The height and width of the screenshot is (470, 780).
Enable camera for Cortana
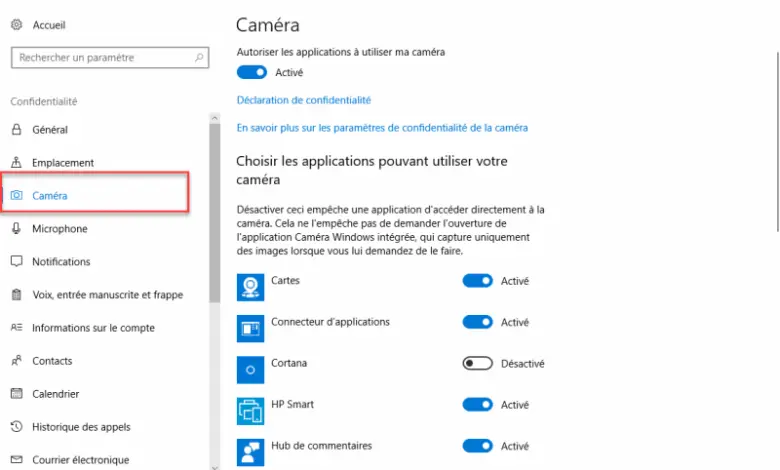[x=477, y=364]
